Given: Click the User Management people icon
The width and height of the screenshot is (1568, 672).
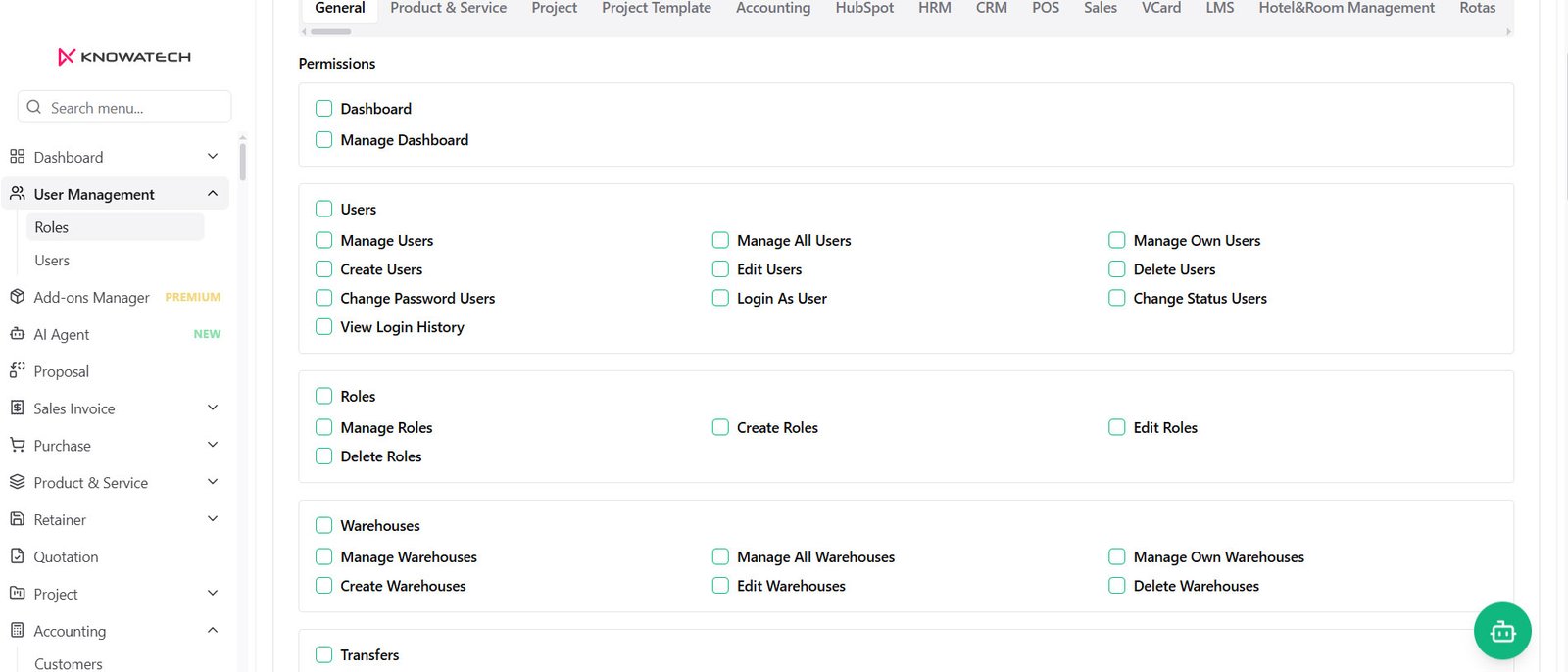Looking at the screenshot, I should (x=17, y=194).
